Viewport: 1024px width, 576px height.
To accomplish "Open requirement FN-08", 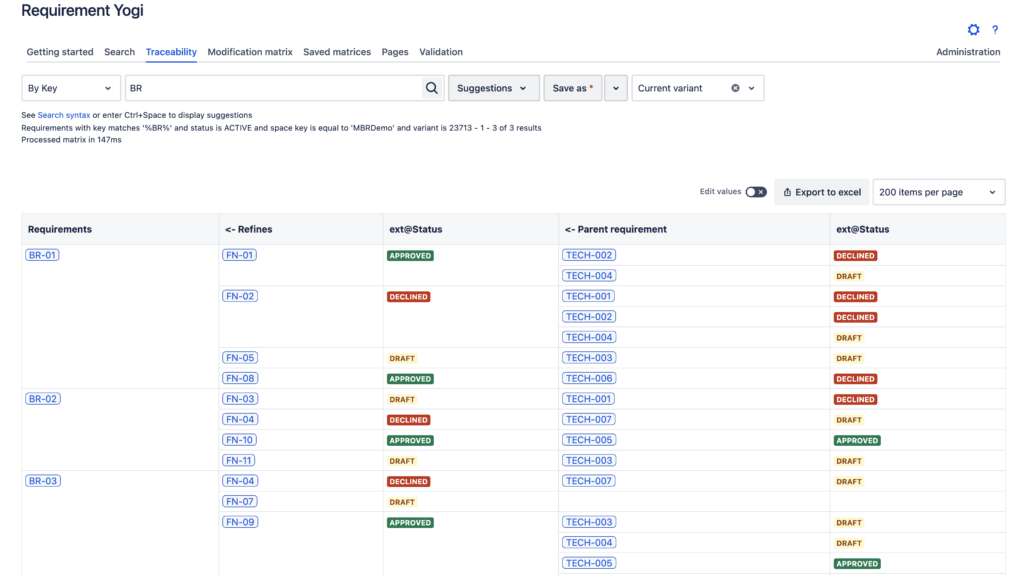I will [x=240, y=378].
